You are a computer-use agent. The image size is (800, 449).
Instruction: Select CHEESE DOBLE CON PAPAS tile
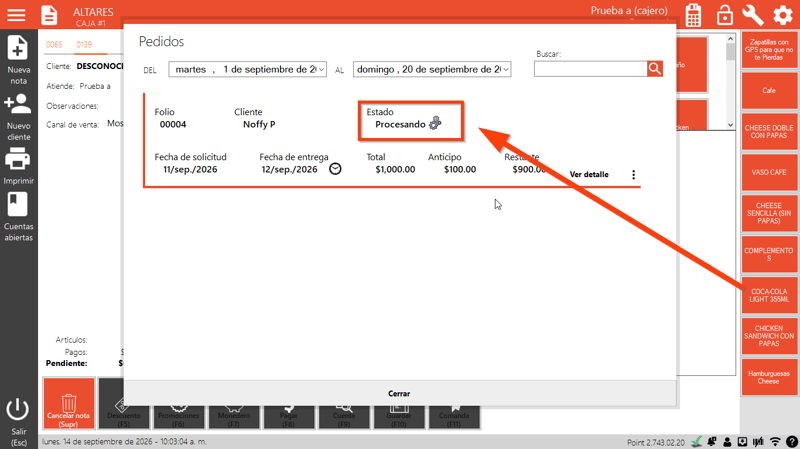pyautogui.click(x=769, y=132)
